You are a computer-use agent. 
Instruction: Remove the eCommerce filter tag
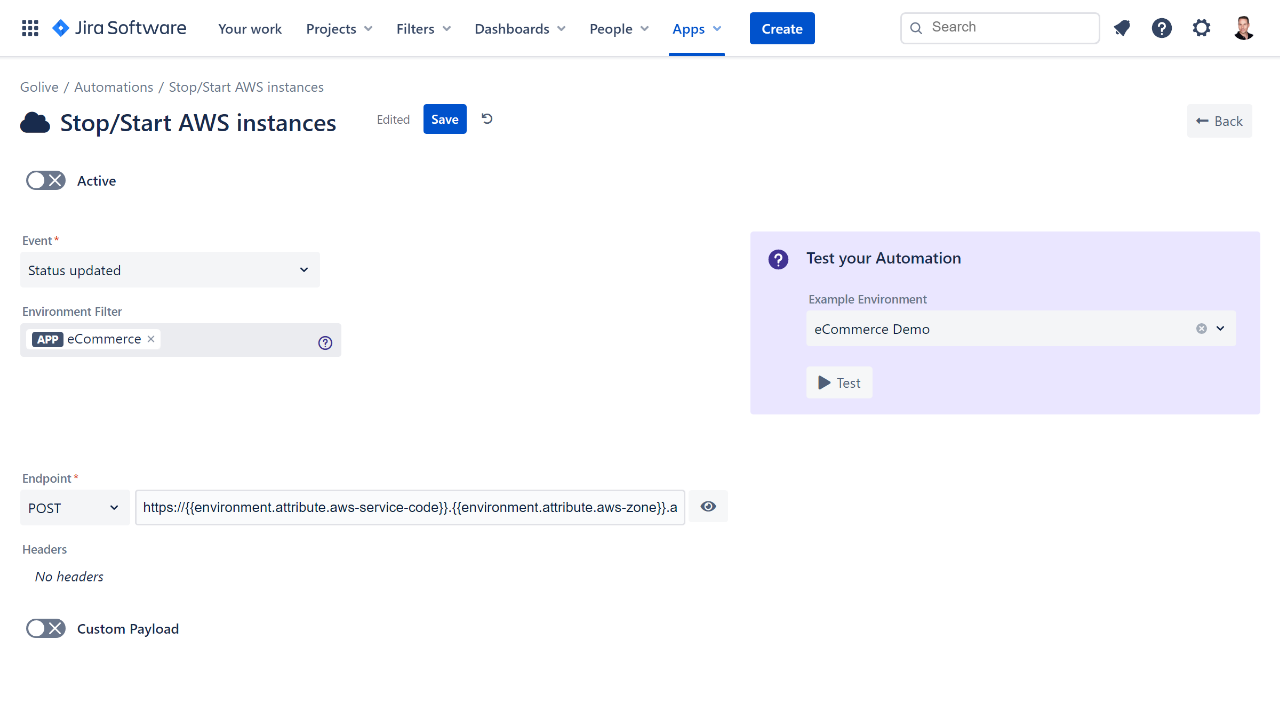point(151,339)
